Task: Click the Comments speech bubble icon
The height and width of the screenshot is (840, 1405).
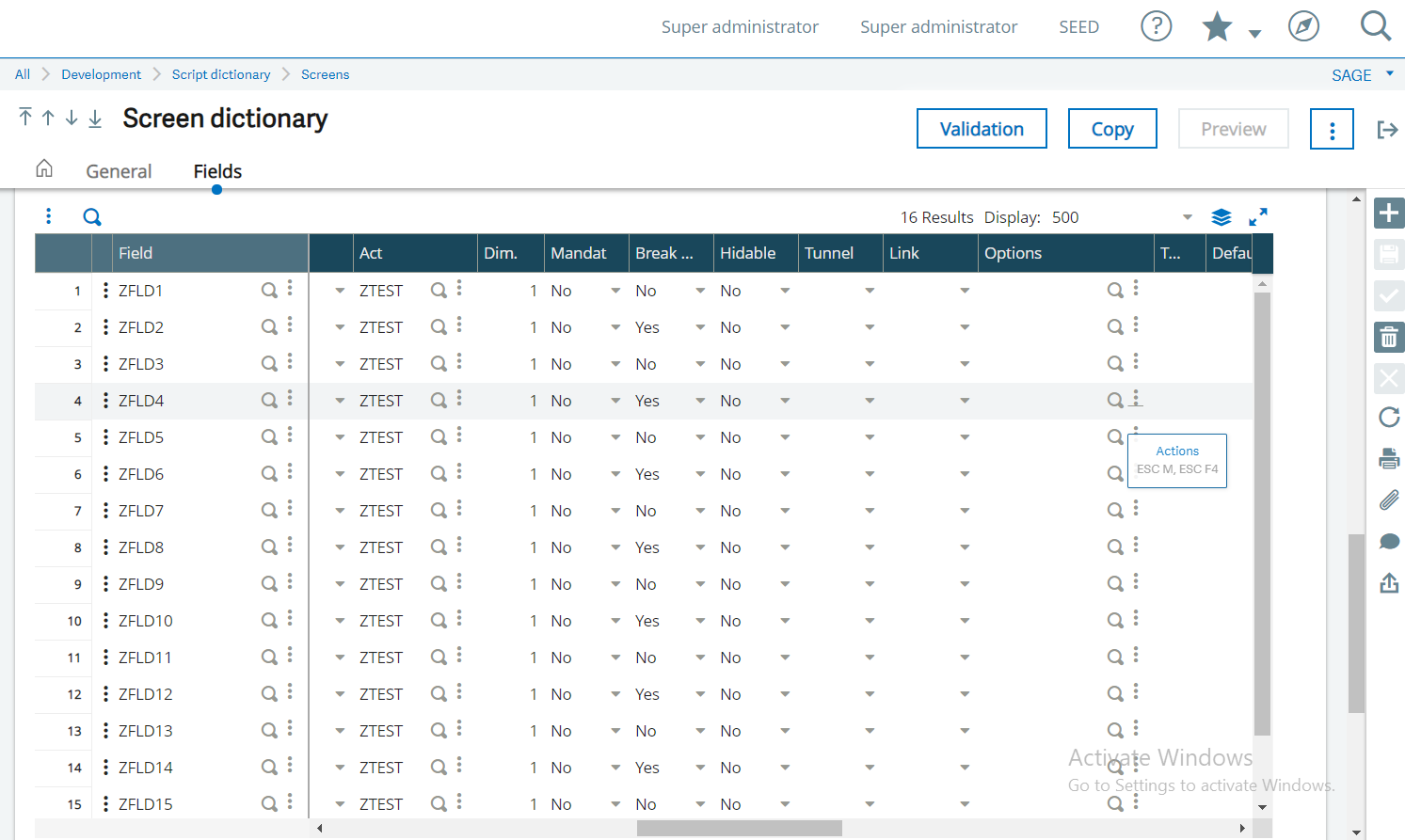Action: click(x=1389, y=541)
